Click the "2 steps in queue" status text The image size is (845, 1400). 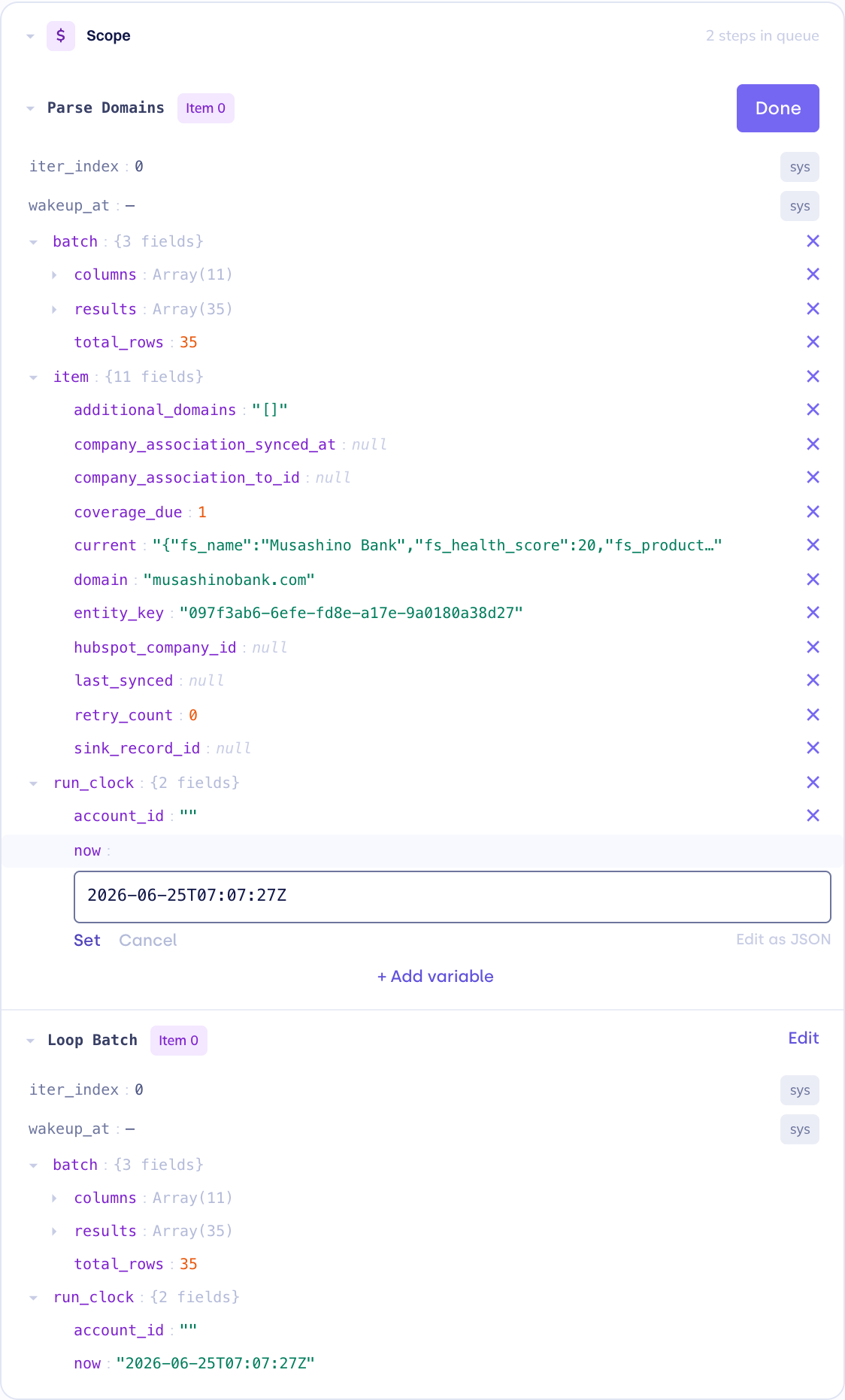[x=762, y=36]
